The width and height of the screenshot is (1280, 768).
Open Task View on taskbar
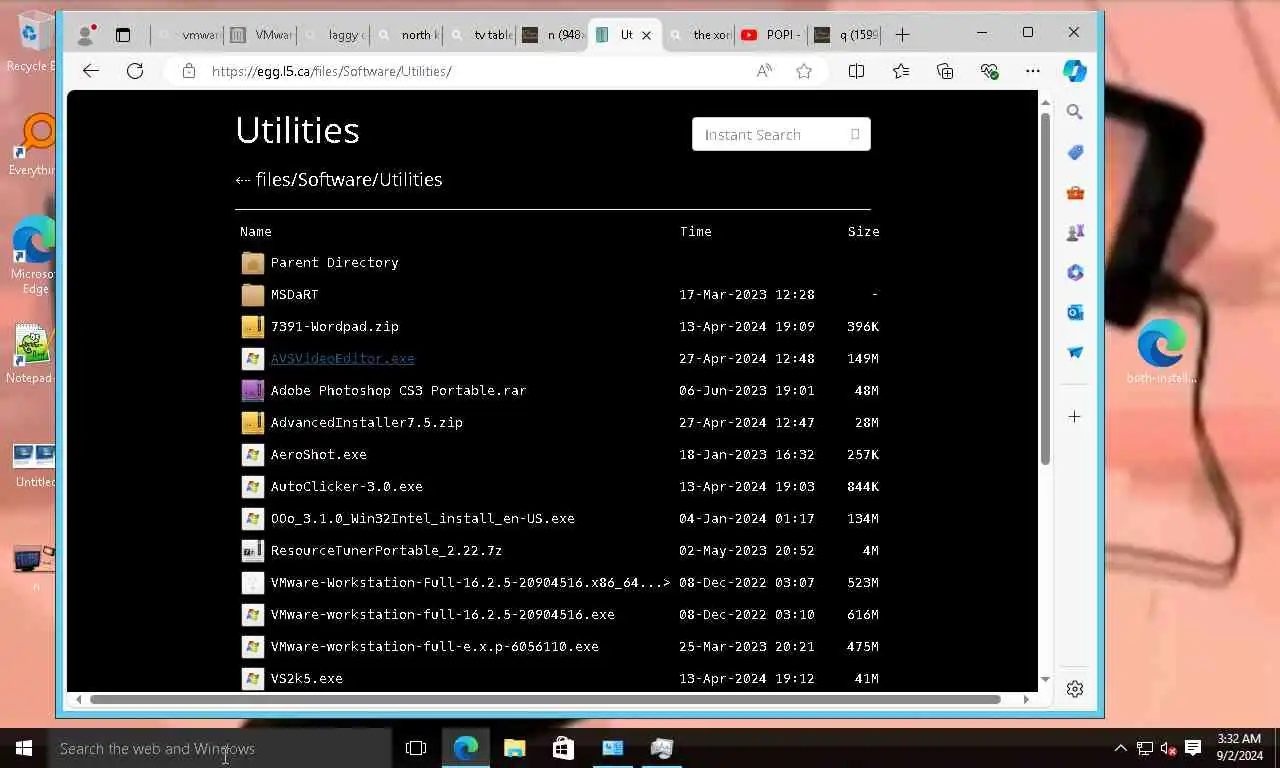(x=416, y=748)
